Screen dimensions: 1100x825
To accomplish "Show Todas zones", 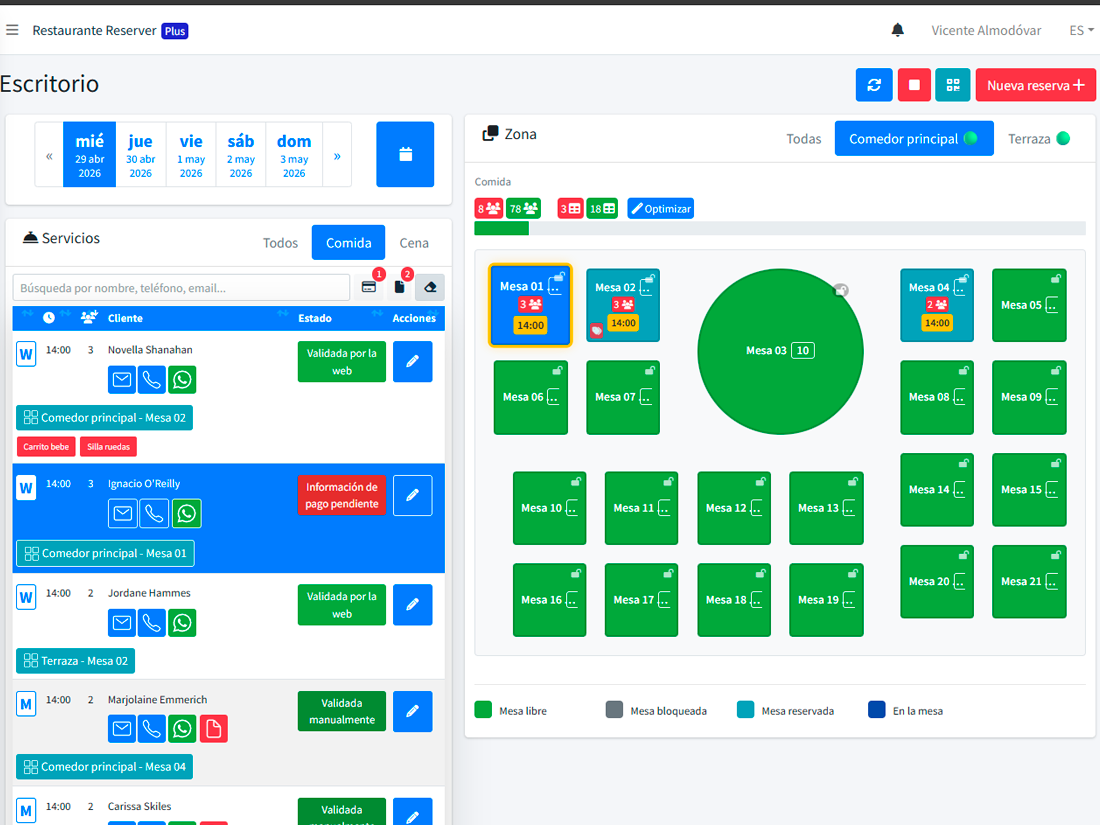I will (803, 139).
